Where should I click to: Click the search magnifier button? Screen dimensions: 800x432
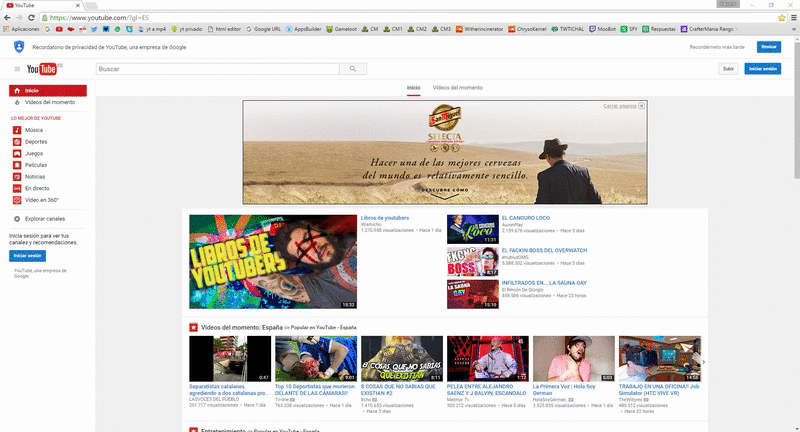(x=353, y=69)
